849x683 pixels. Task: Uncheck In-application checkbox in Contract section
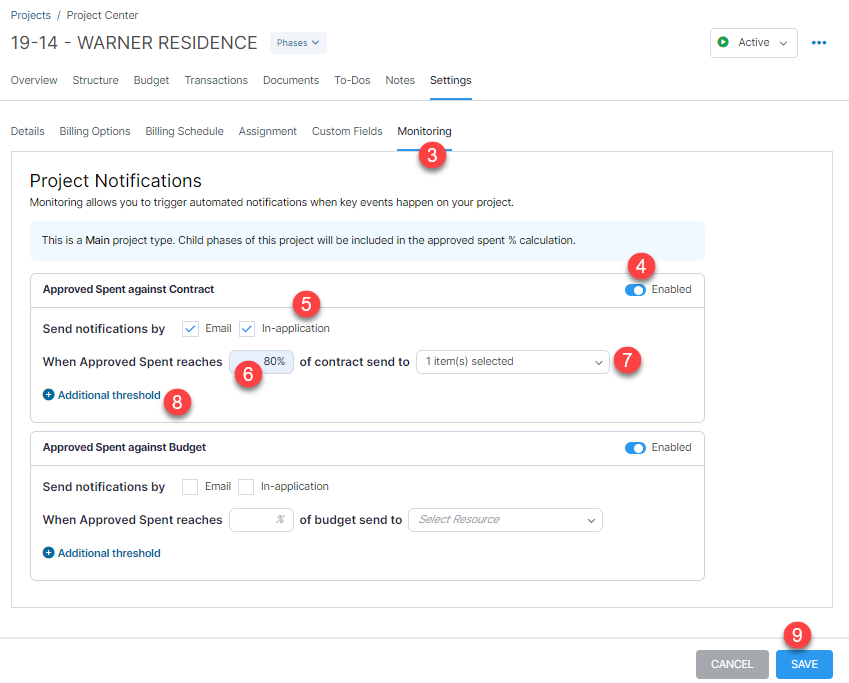point(247,329)
